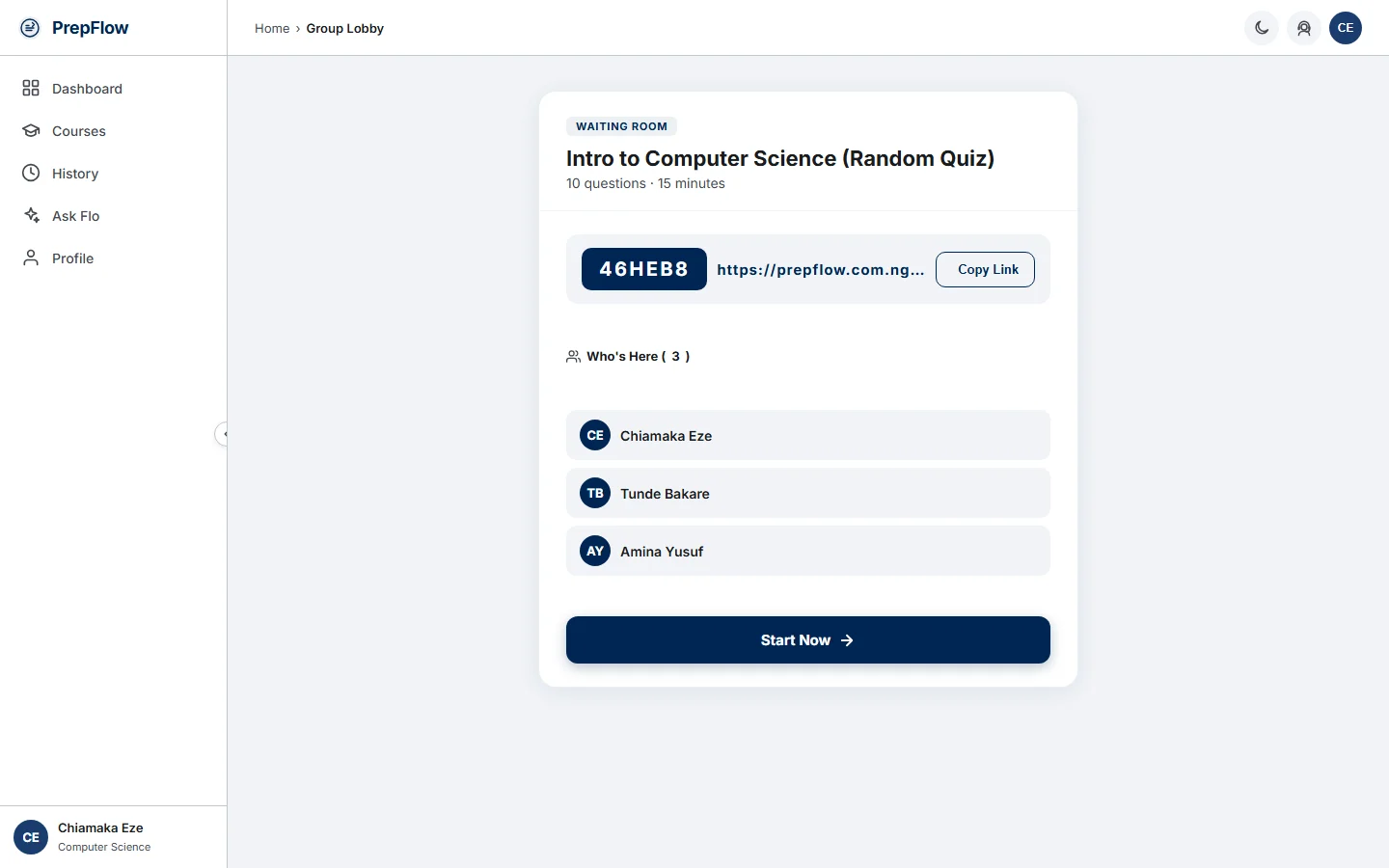The height and width of the screenshot is (868, 1389).
Task: Click the PrepFlow brand name
Action: [x=91, y=28]
